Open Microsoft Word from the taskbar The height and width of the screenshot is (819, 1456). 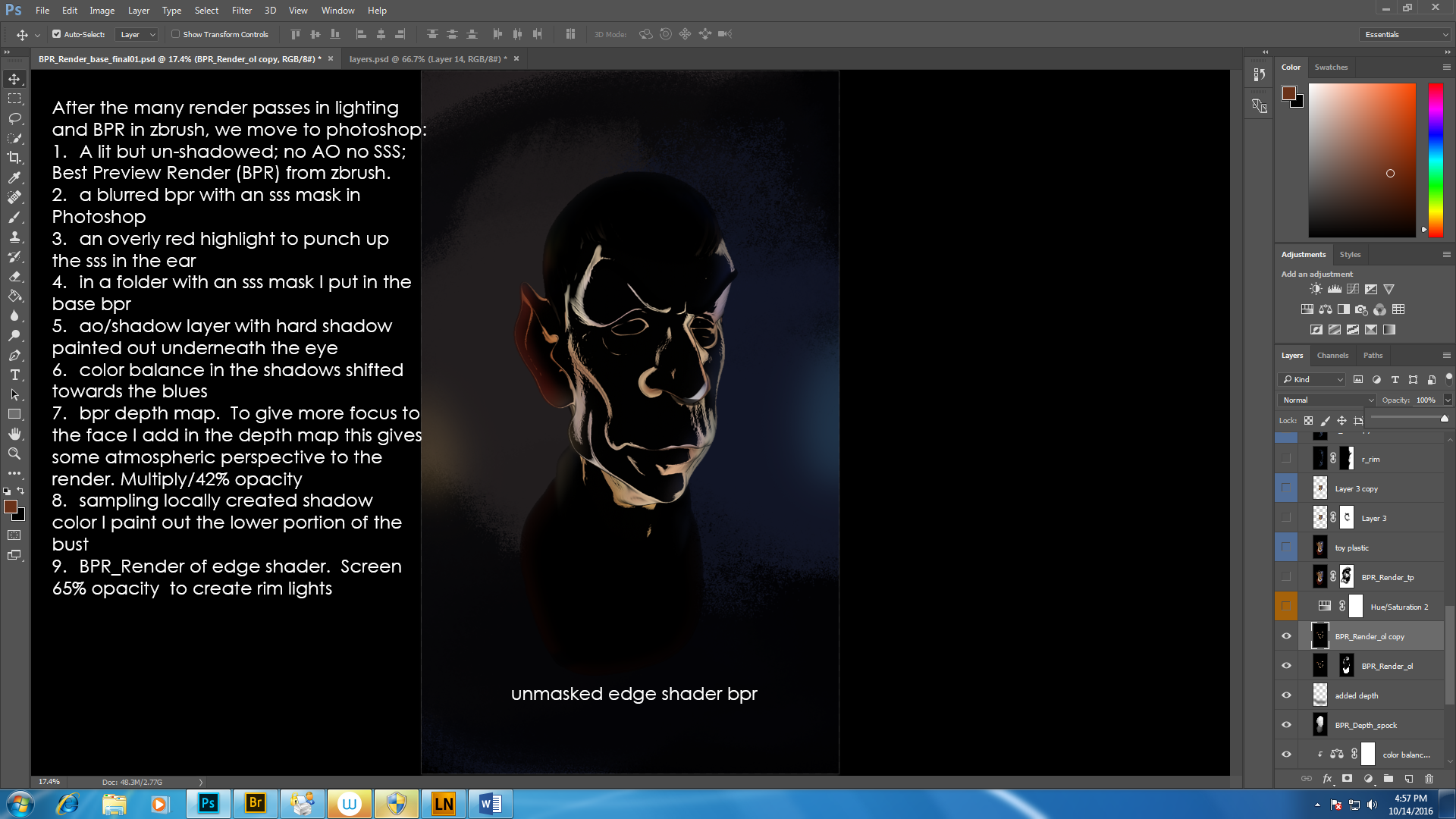(x=490, y=803)
